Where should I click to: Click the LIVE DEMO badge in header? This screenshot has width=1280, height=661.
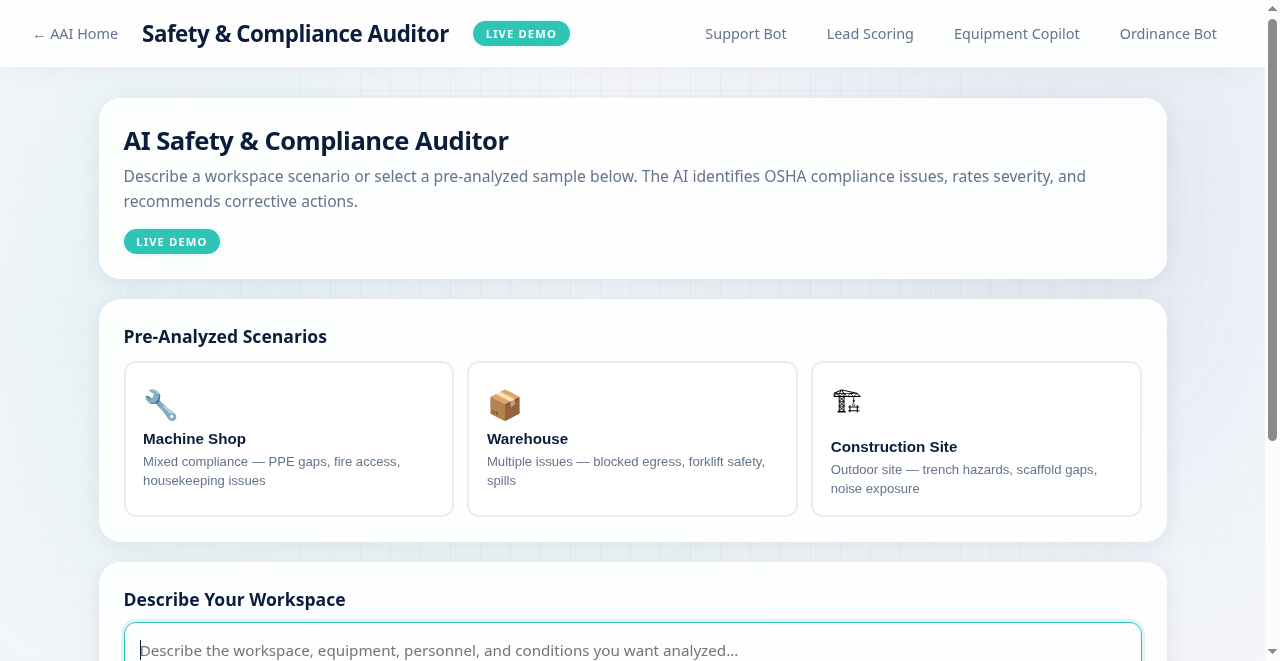point(521,34)
